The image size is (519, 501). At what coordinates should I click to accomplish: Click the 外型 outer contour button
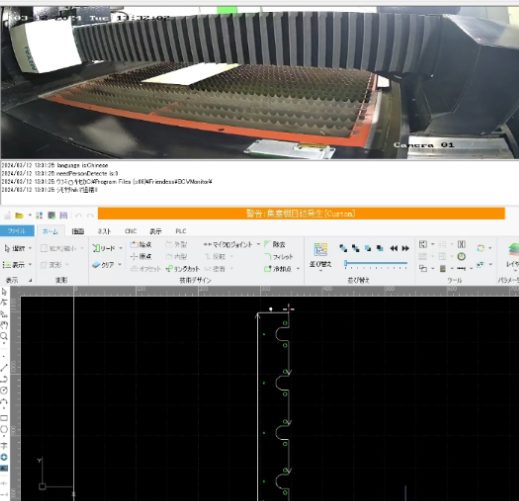[177, 244]
